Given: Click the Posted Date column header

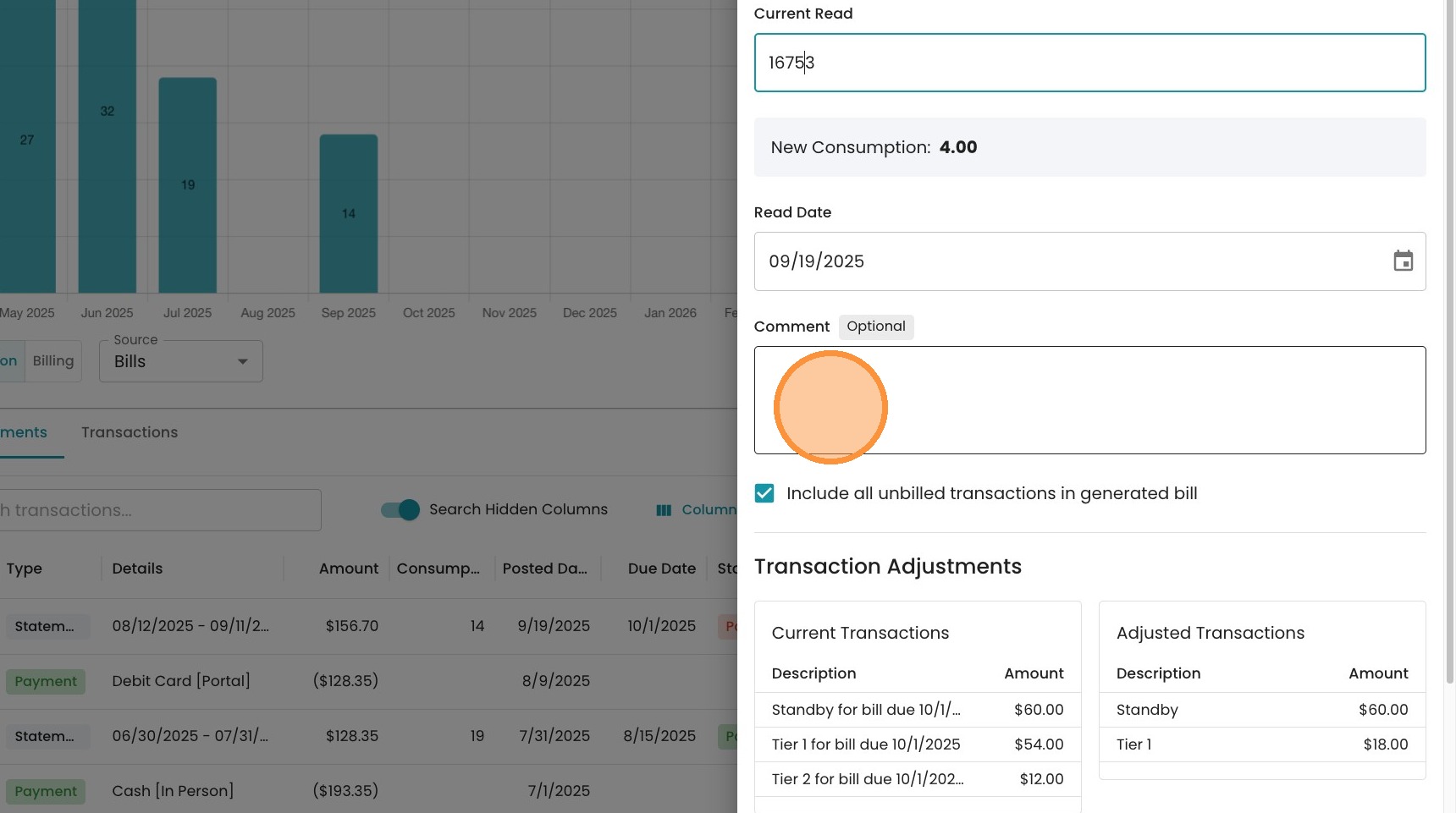Looking at the screenshot, I should point(544,569).
